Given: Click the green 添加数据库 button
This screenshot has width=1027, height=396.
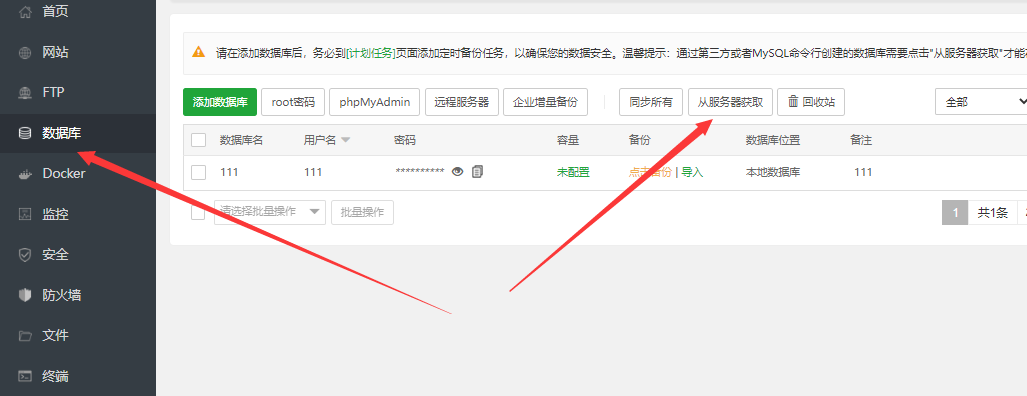Looking at the screenshot, I should tap(220, 102).
